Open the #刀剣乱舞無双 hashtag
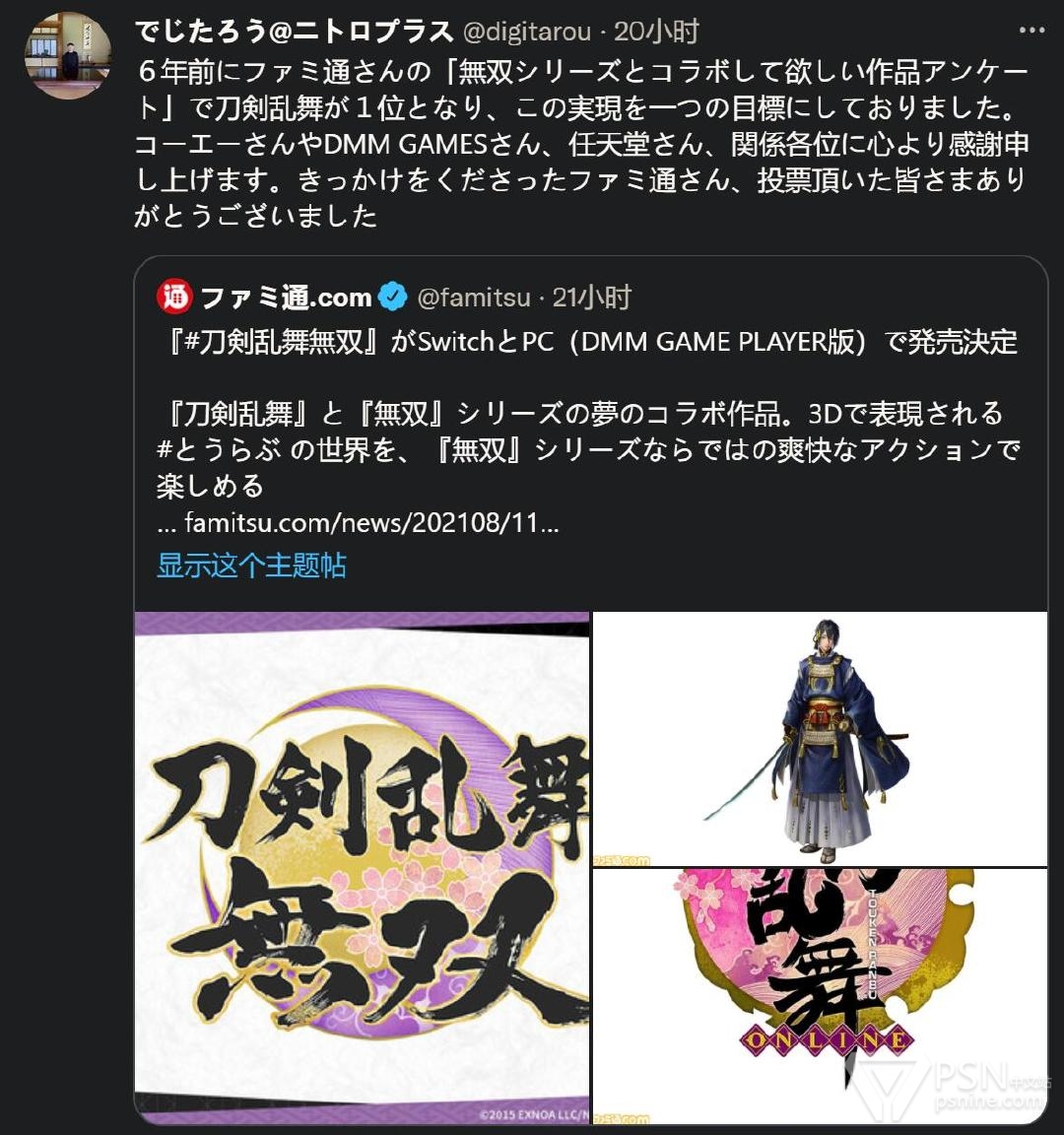The image size is (1064, 1135). tap(274, 342)
